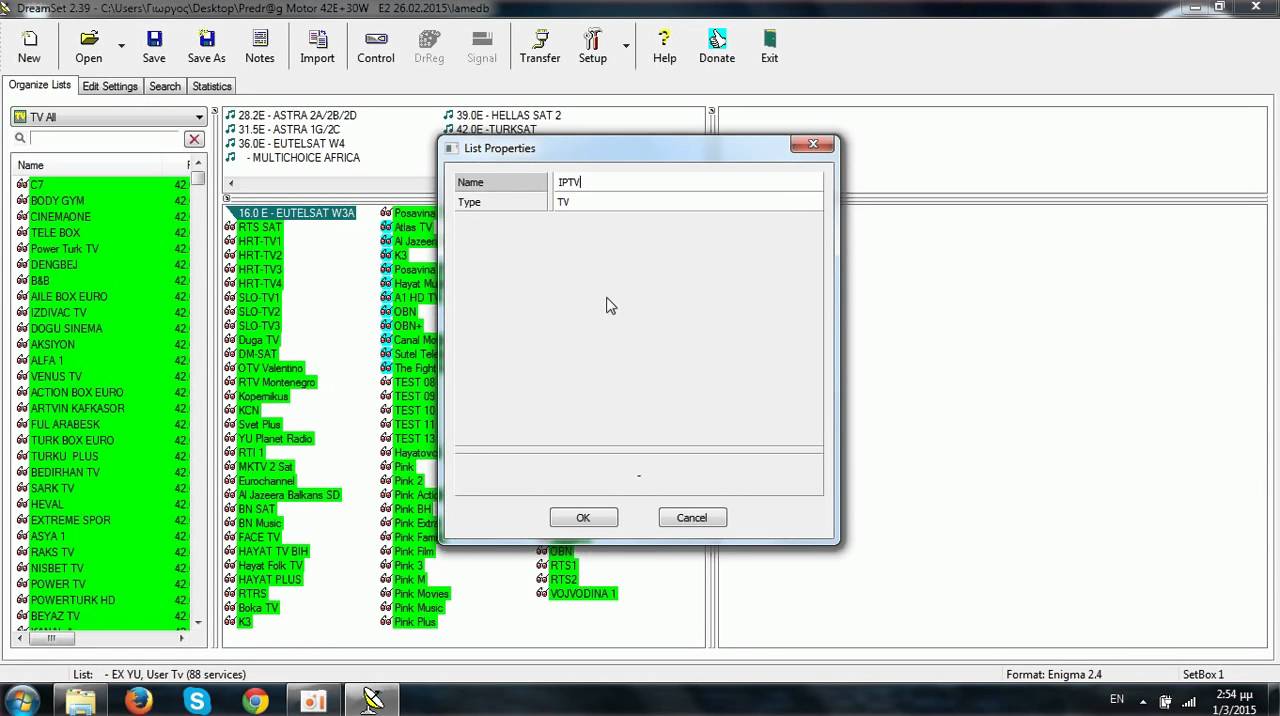The width and height of the screenshot is (1280, 716).
Task: Switch to the Edit Settings tab
Action: [110, 86]
